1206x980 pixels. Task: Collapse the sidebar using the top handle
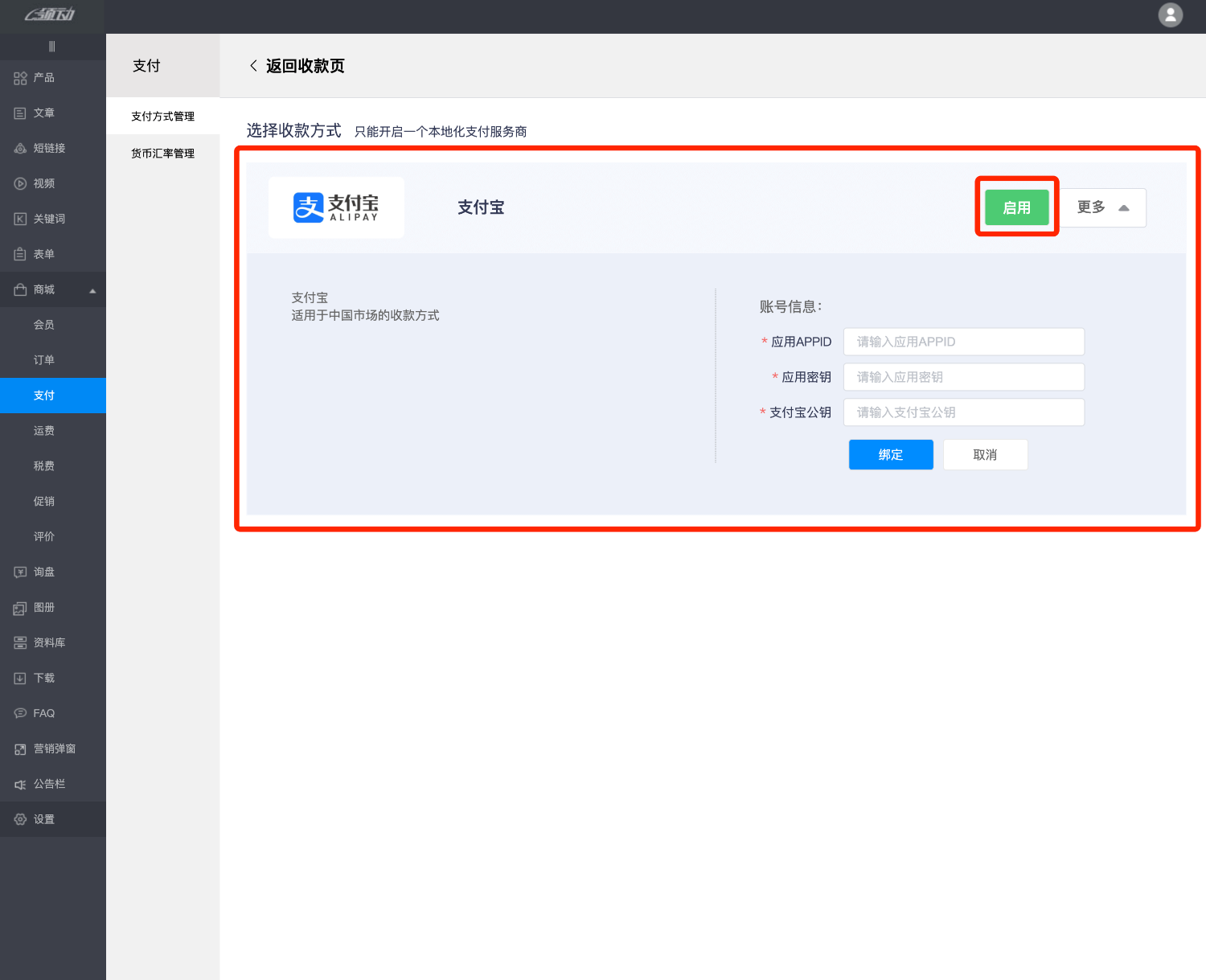tap(52, 46)
